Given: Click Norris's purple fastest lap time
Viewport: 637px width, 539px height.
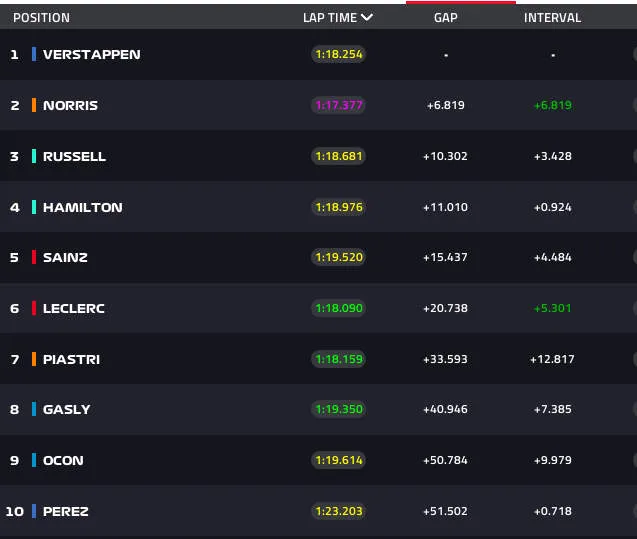Looking at the screenshot, I should point(339,105).
